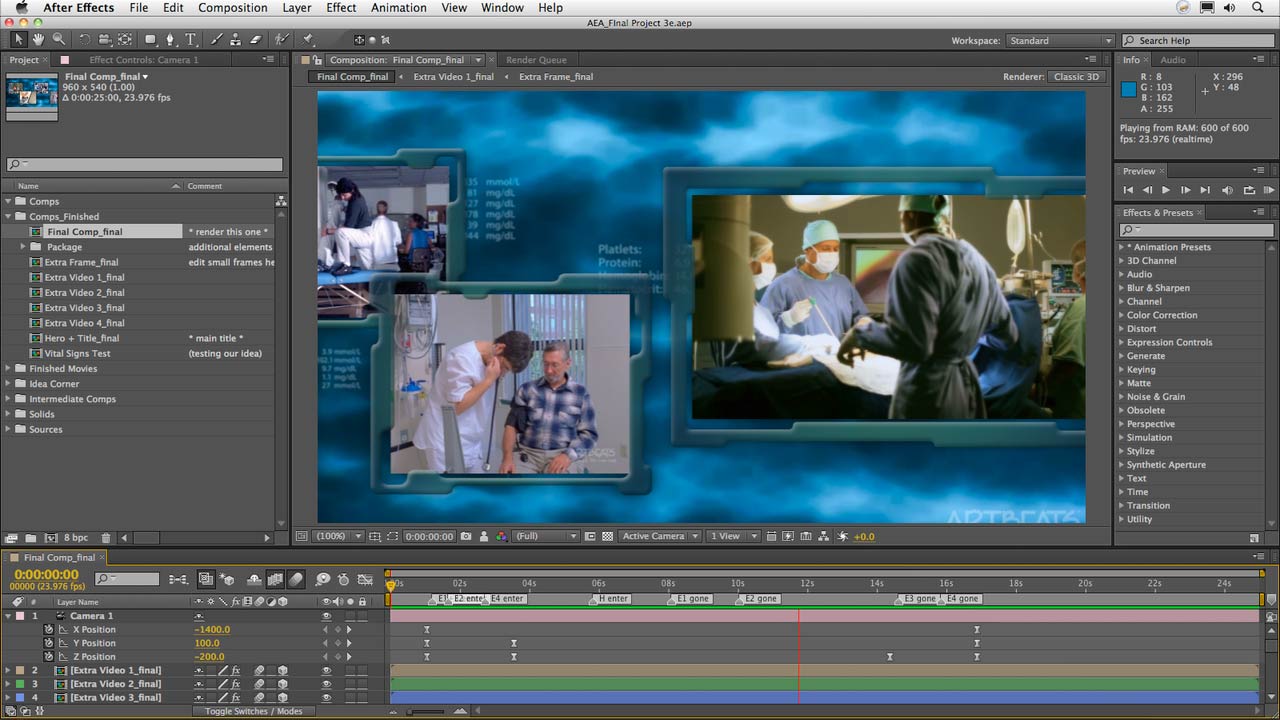The height and width of the screenshot is (720, 1280).
Task: Adjust exposure value +0.0 in viewer
Action: (x=863, y=536)
